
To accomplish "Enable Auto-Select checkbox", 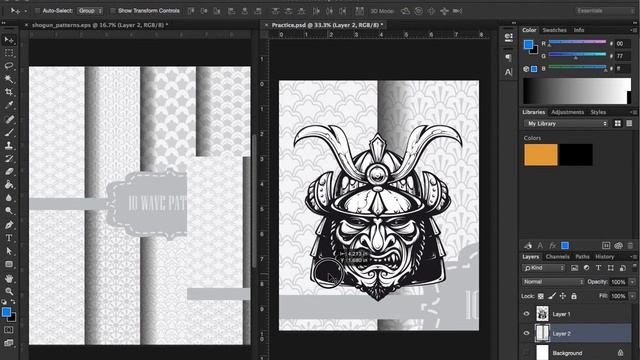I will [x=38, y=11].
